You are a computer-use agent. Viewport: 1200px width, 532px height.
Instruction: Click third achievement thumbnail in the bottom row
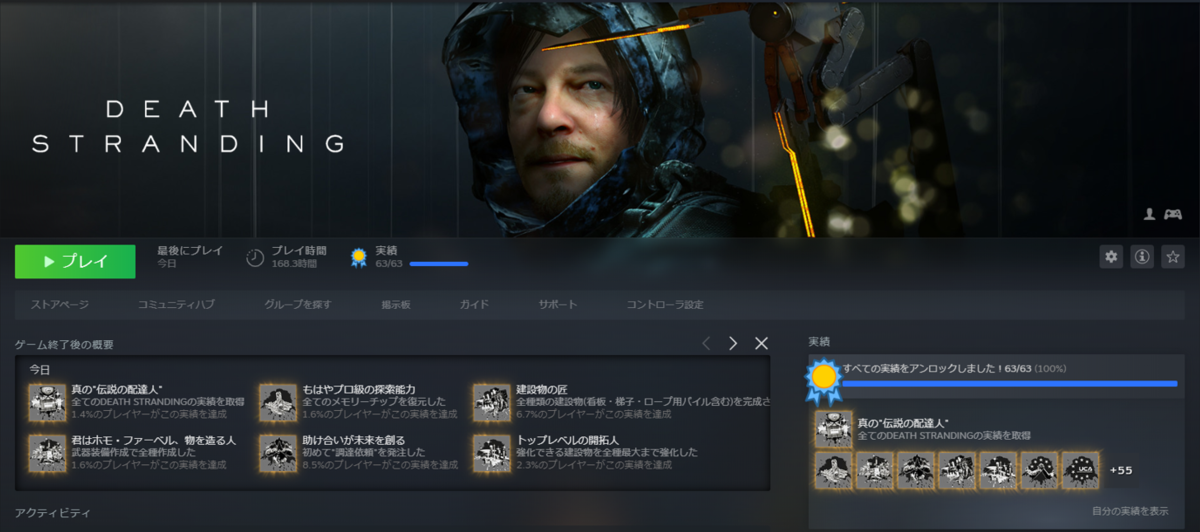[x=915, y=470]
